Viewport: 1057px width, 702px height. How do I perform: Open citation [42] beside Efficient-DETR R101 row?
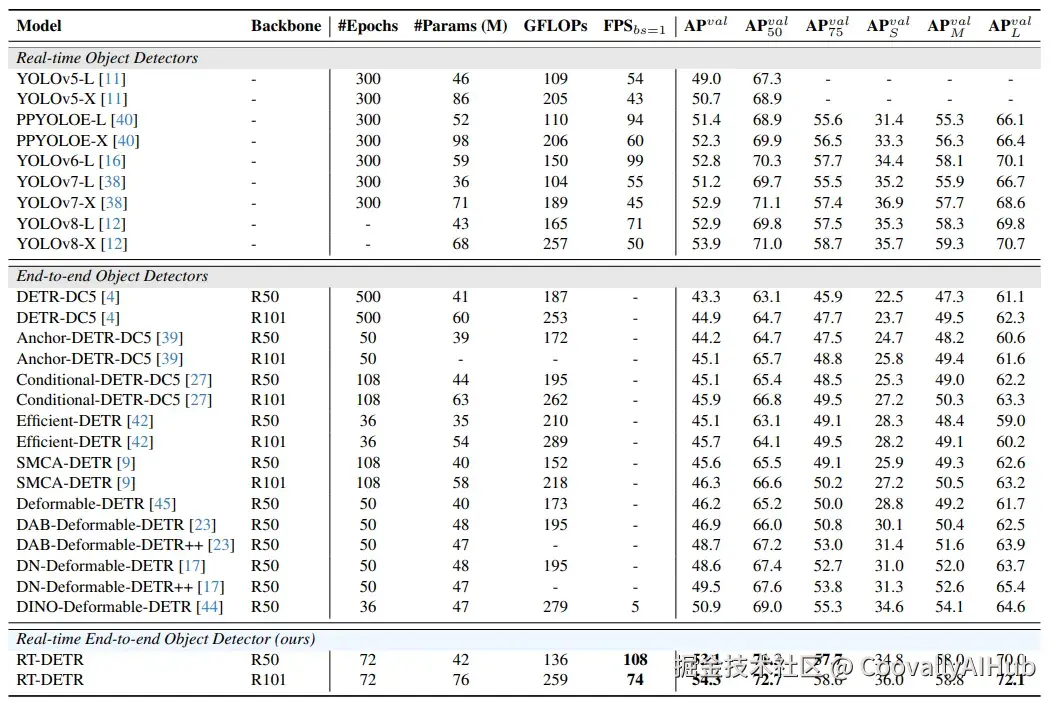point(140,442)
